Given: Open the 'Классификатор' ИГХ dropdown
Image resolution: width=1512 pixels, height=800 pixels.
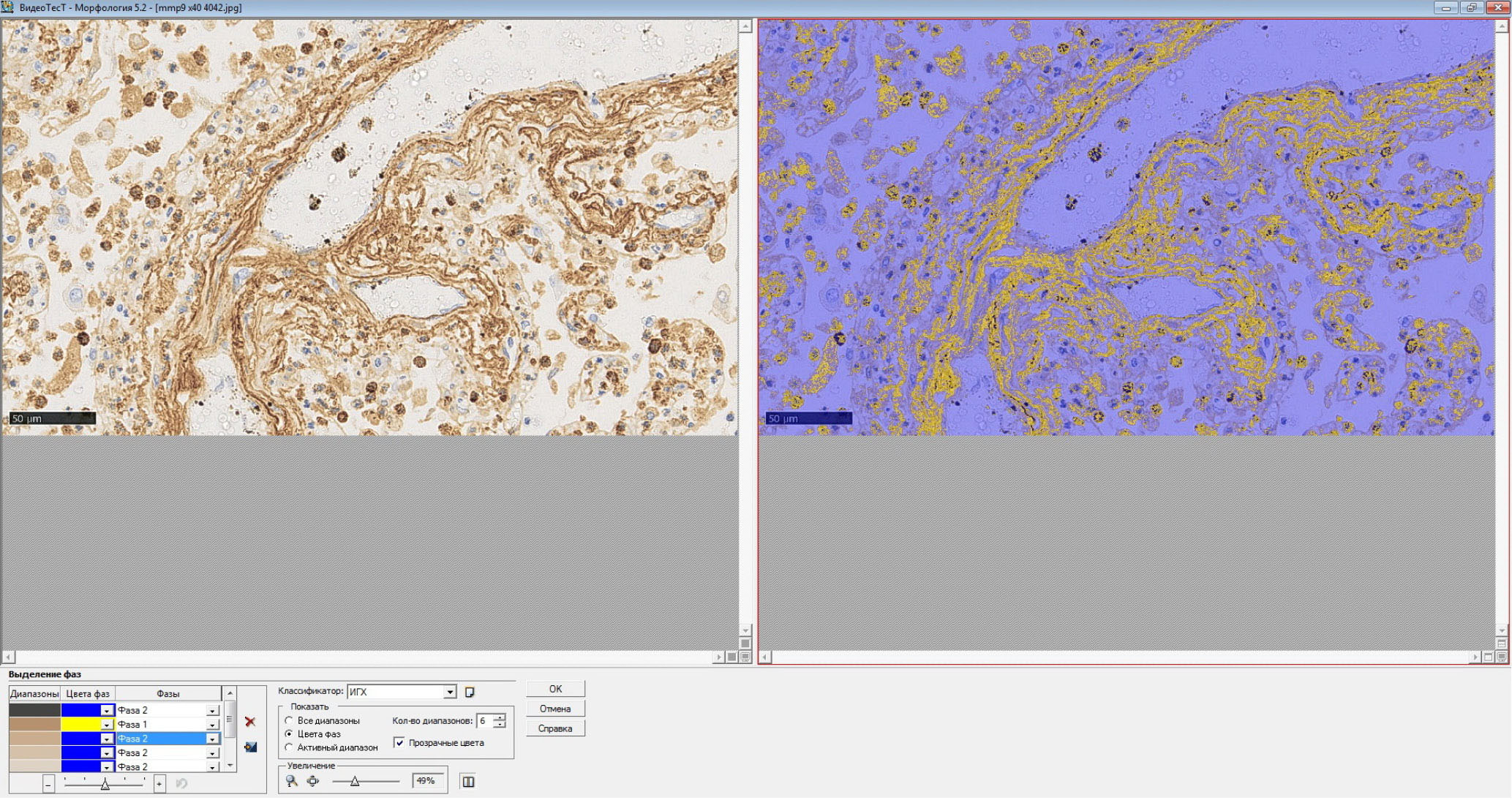Looking at the screenshot, I should point(450,692).
